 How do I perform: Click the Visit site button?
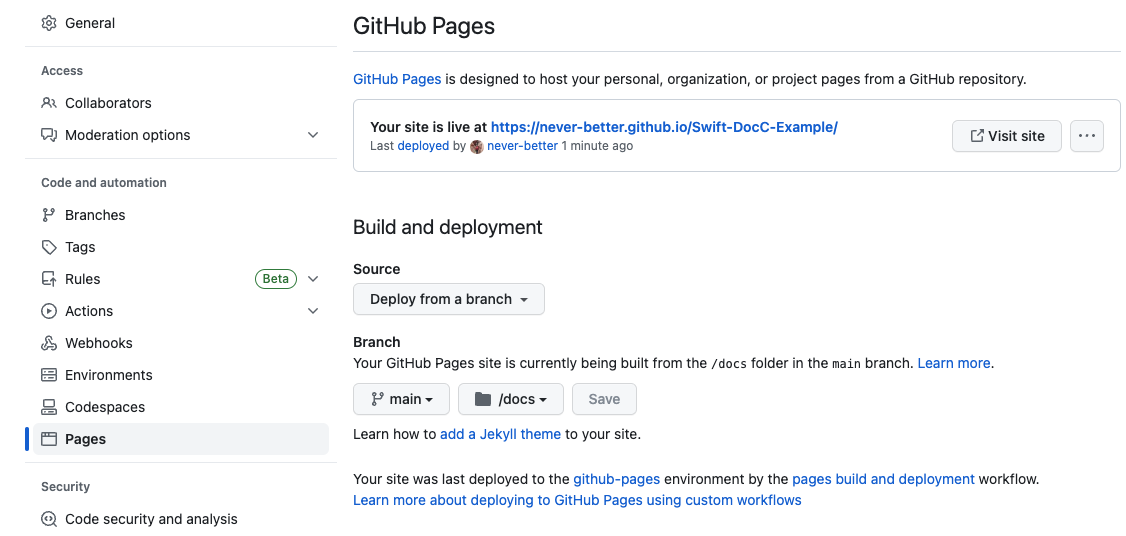pos(1006,136)
